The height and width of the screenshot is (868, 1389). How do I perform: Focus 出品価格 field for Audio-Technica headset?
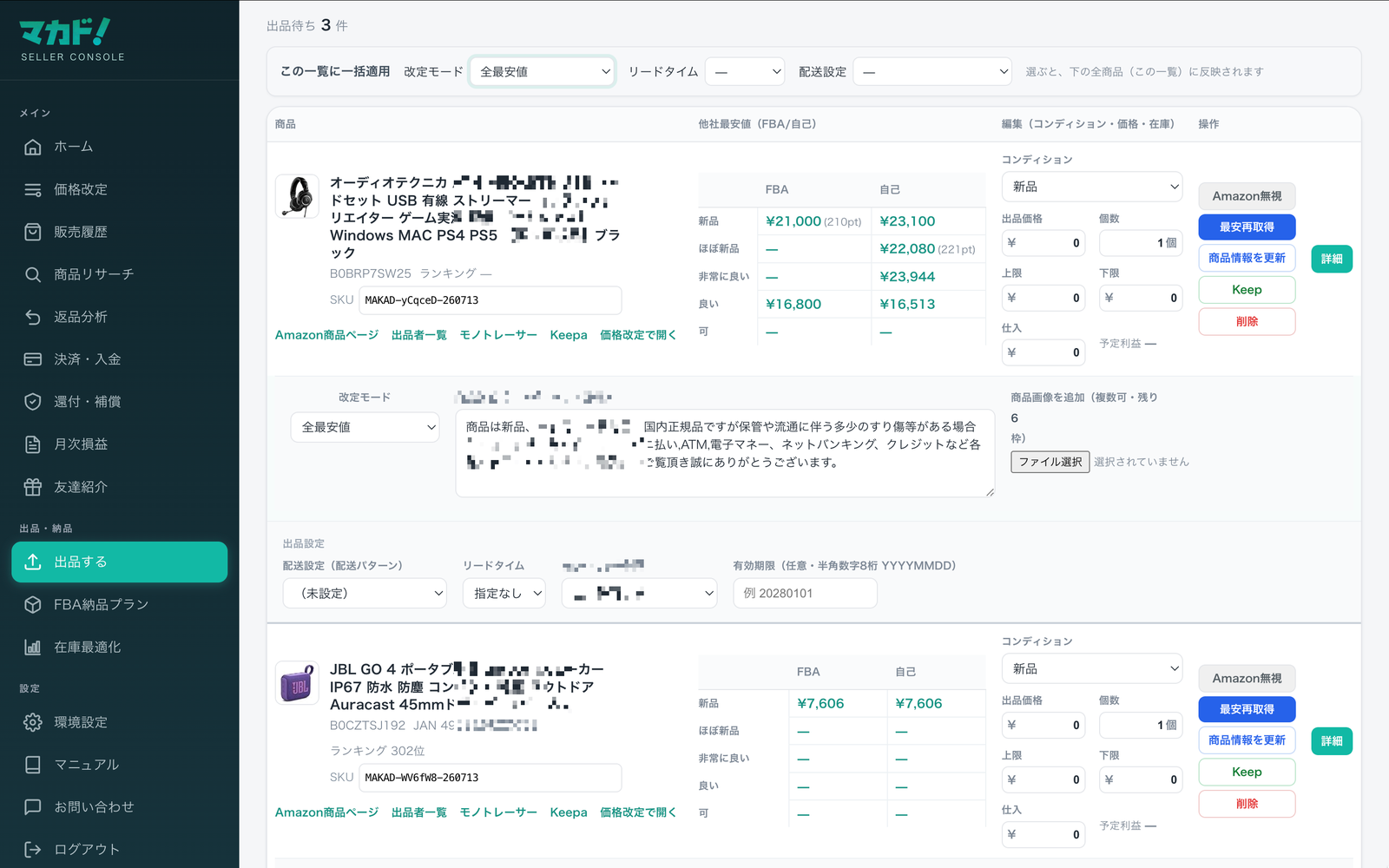[x=1043, y=243]
